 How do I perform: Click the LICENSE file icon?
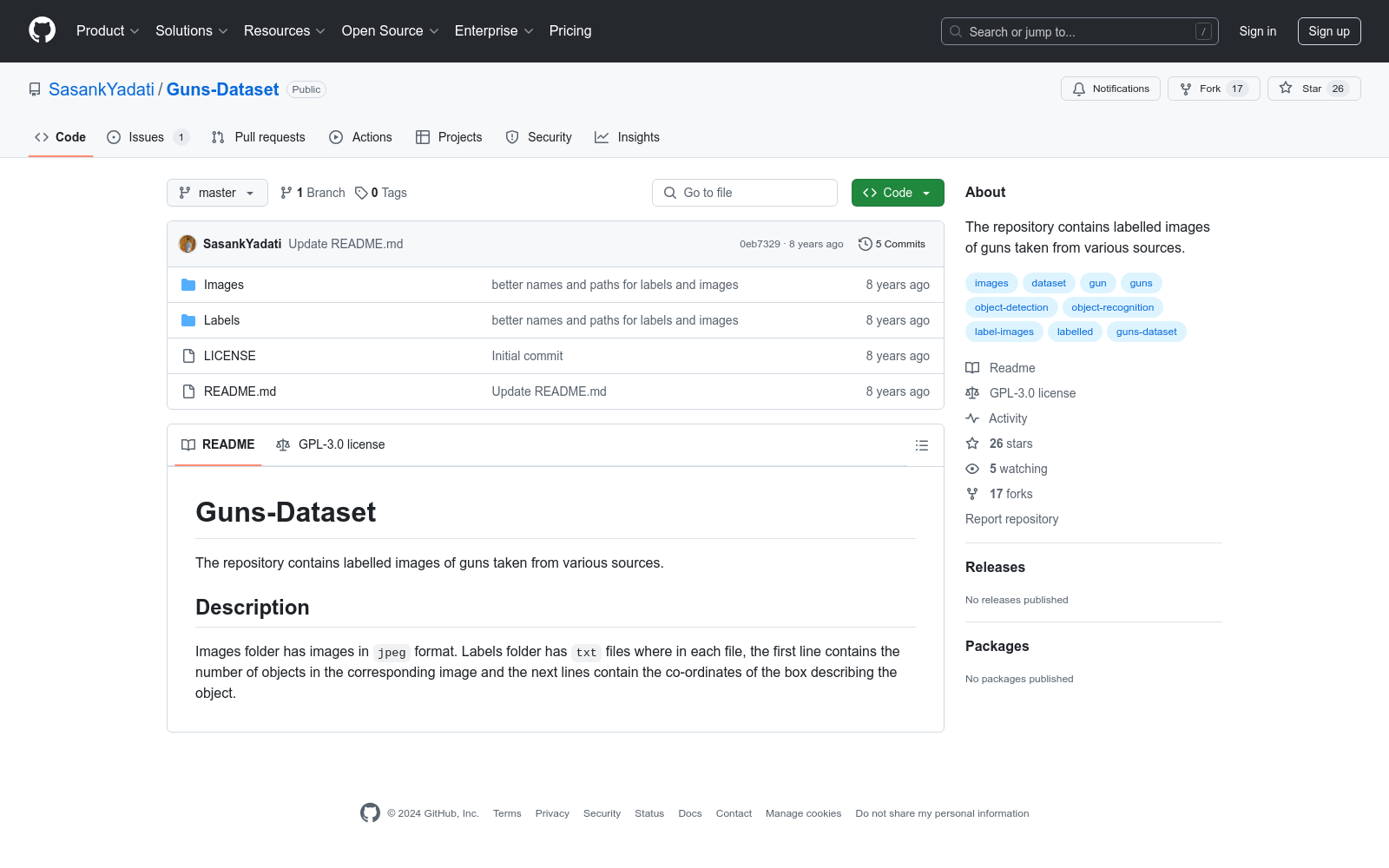point(188,356)
